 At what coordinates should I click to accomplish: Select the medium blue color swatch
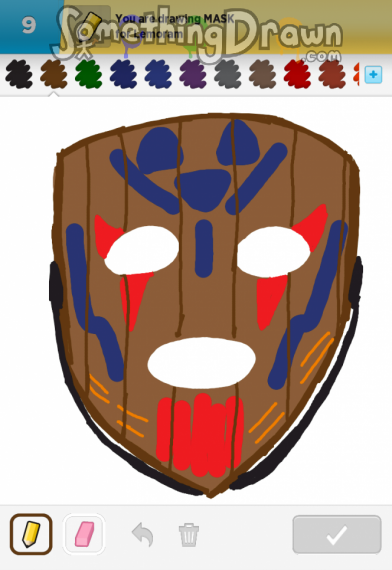point(158,75)
